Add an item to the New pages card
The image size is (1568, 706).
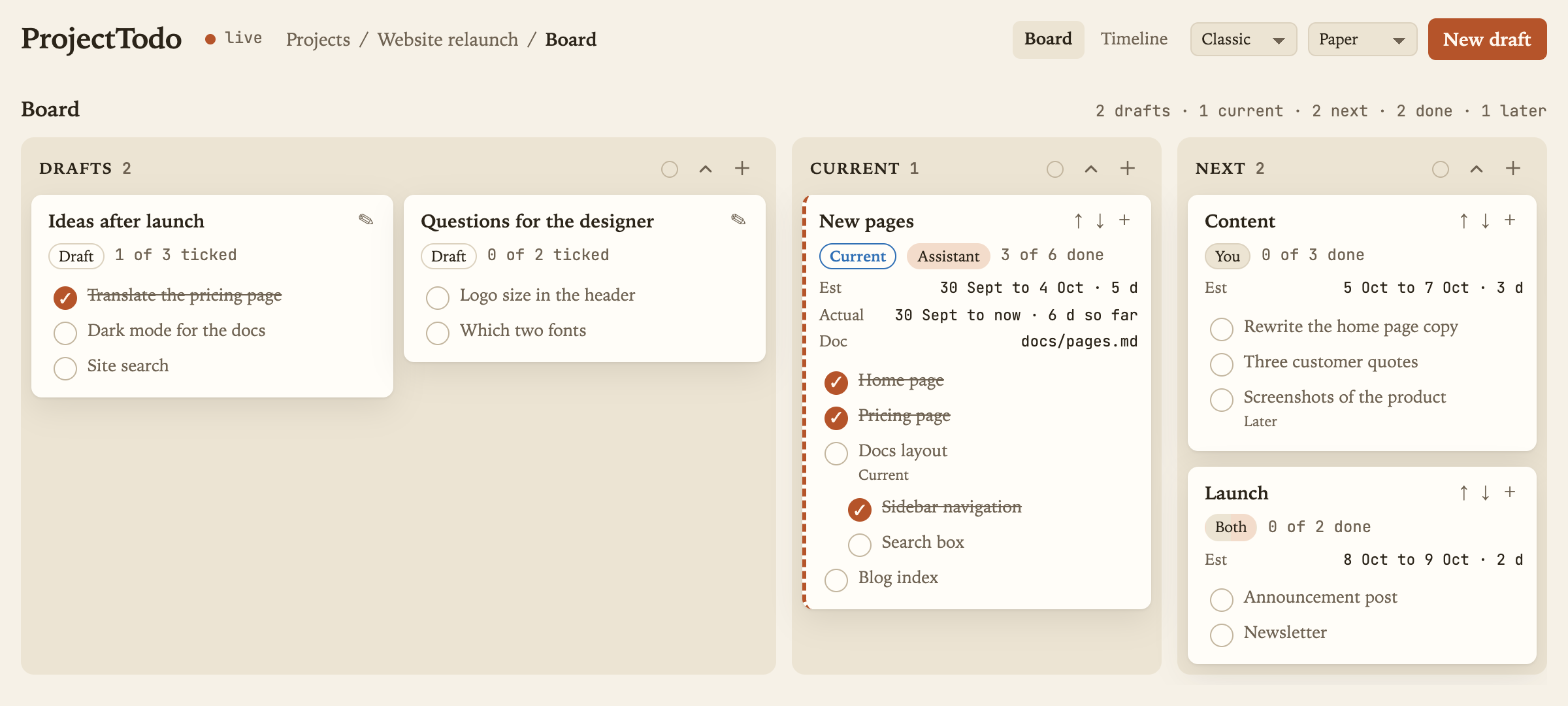coord(1124,221)
